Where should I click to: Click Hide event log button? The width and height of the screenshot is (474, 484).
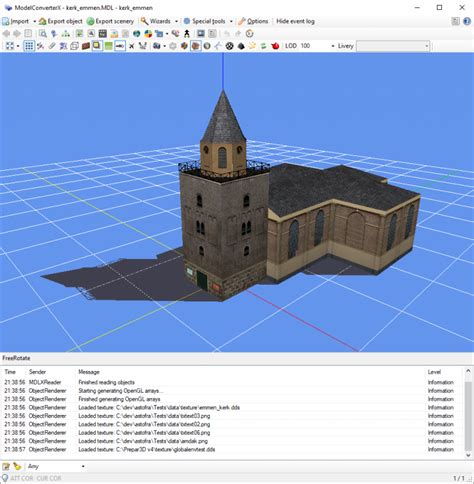tap(295, 21)
